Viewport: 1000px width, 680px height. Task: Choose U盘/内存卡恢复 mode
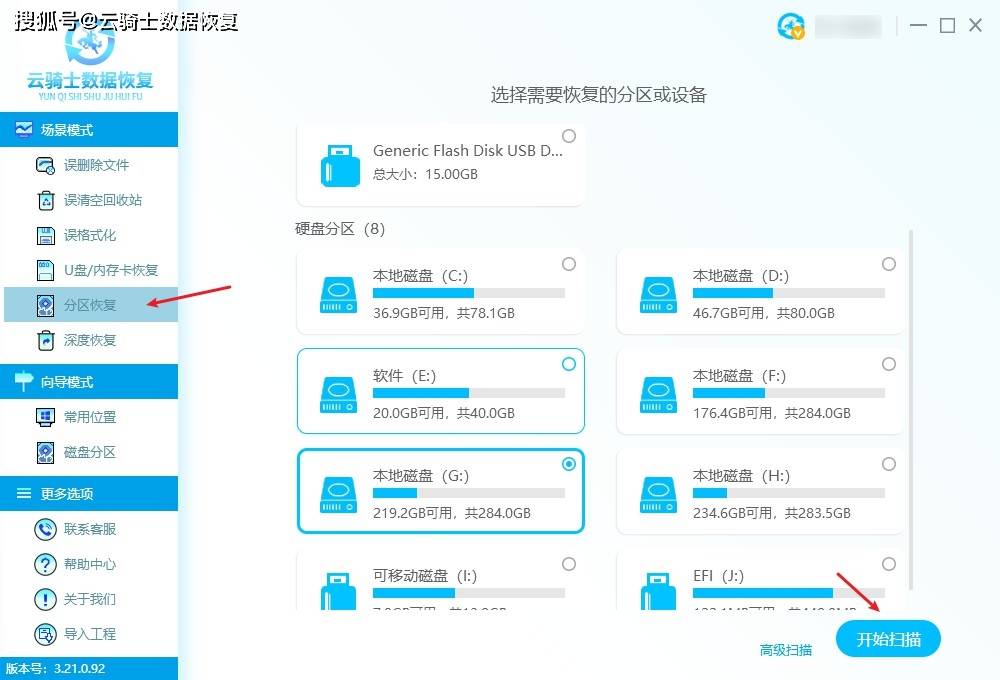pyautogui.click(x=89, y=270)
